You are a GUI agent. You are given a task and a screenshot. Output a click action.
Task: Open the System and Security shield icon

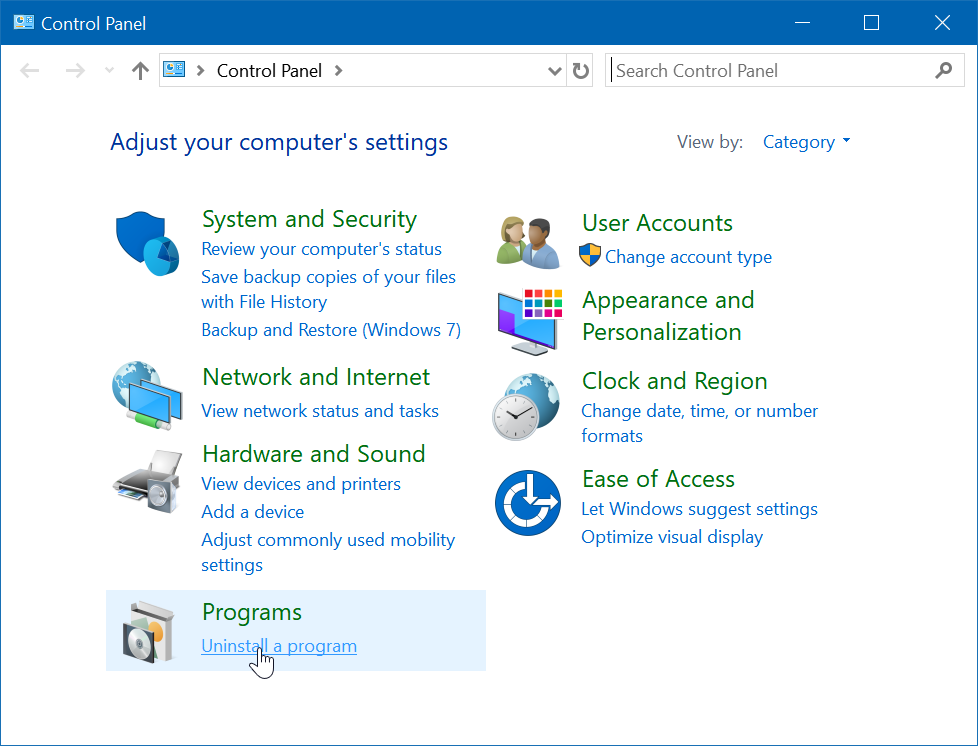pyautogui.click(x=147, y=243)
